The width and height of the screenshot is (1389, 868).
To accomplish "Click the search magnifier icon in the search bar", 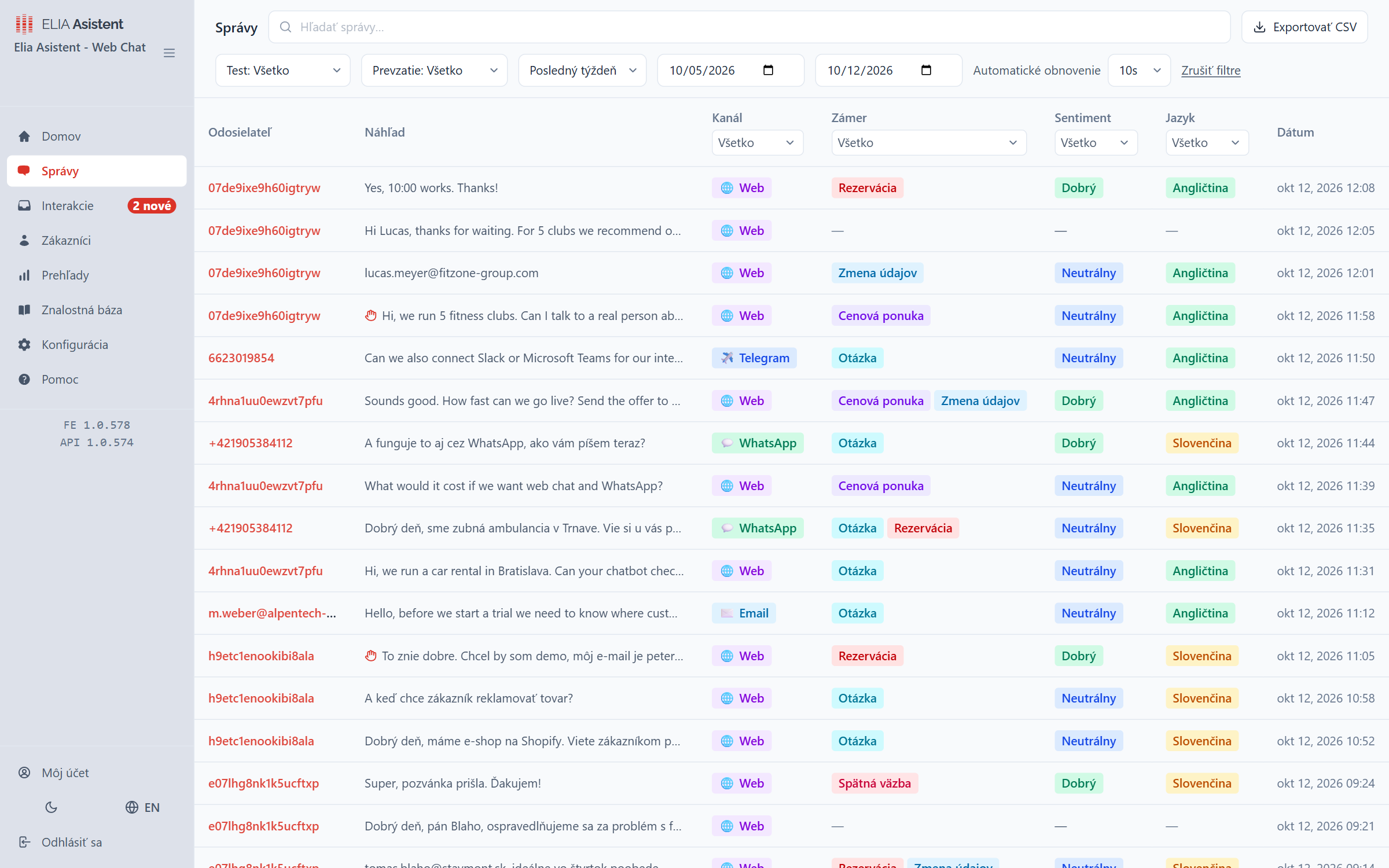I will (x=285, y=27).
